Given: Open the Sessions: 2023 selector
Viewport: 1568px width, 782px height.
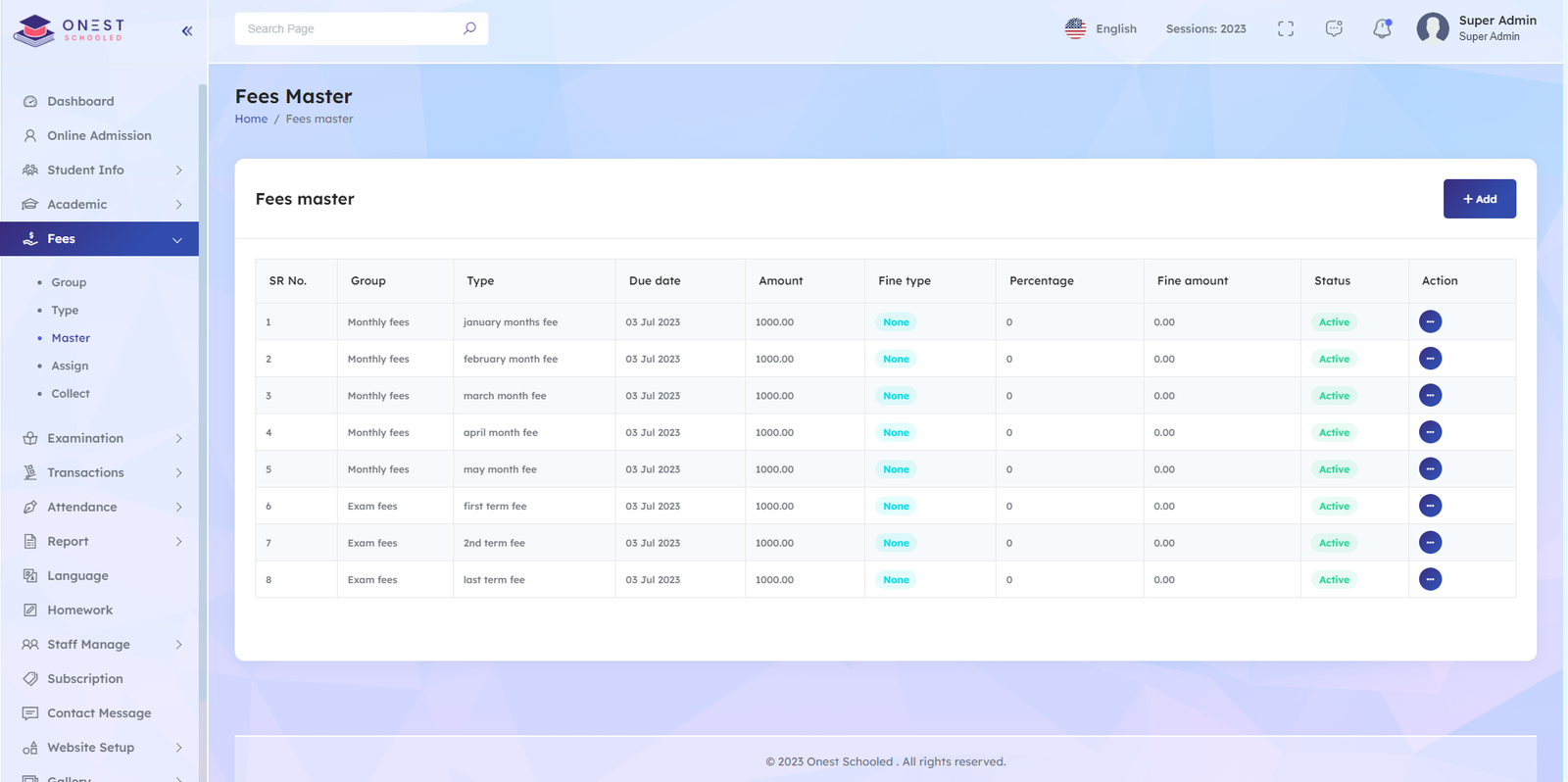Looking at the screenshot, I should (1205, 28).
